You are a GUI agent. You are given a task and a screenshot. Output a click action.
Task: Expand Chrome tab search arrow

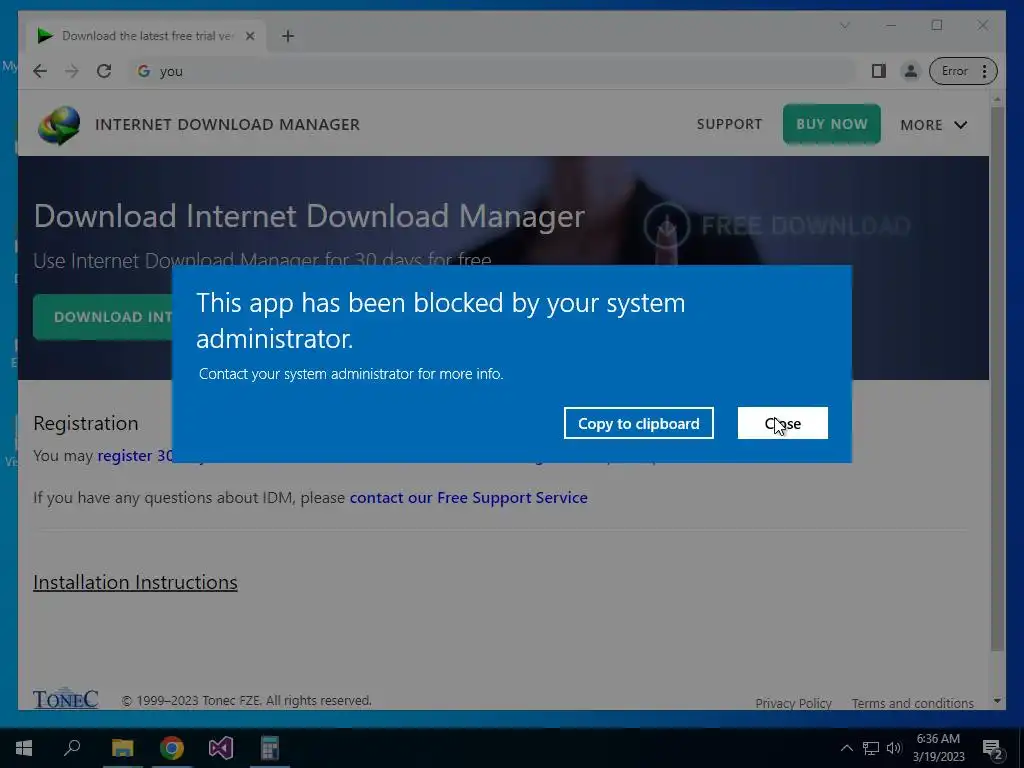844,25
